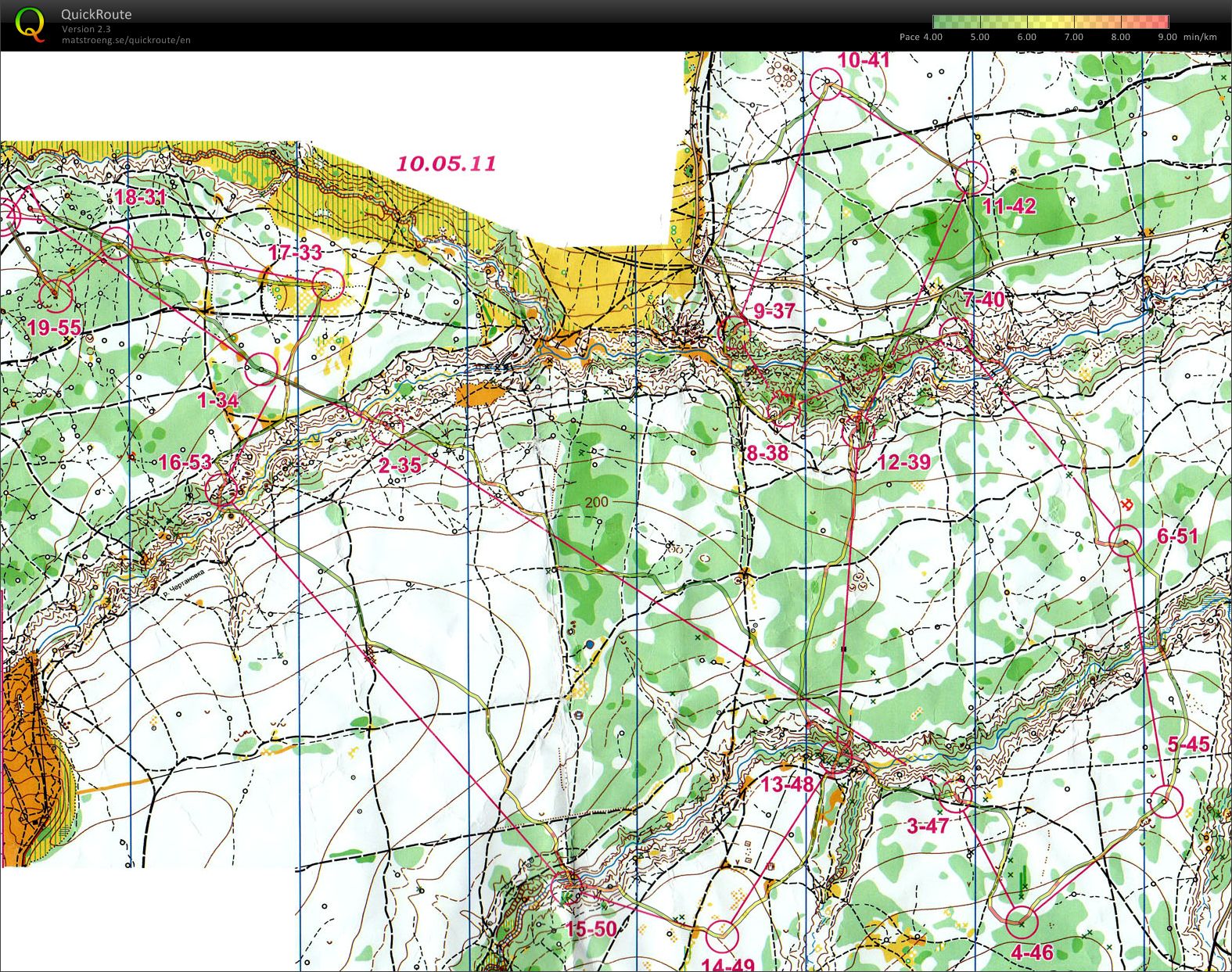Screen dimensions: 1232x972
Task: Click the 18-31 control circle
Action: tap(117, 244)
